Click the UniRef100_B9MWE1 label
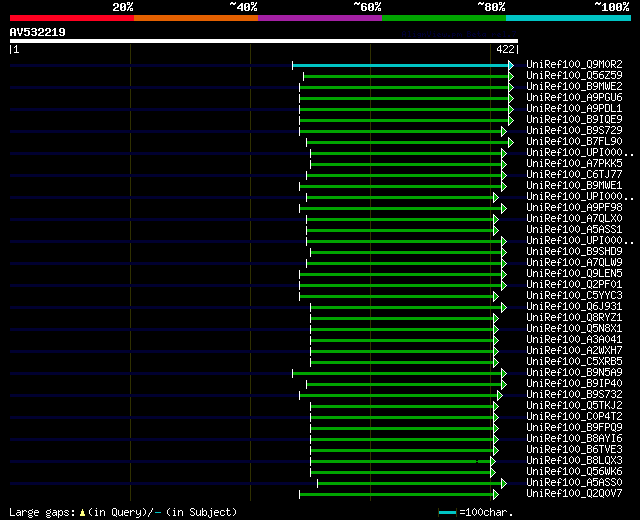 click(574, 186)
